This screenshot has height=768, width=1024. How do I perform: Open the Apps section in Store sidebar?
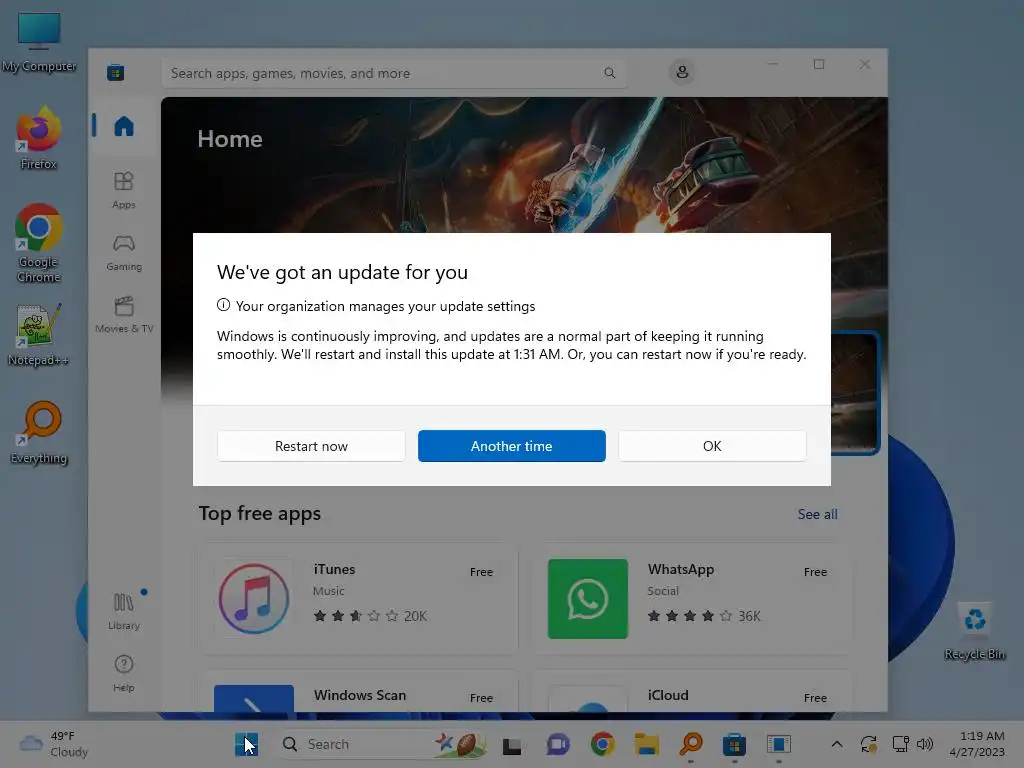point(123,190)
